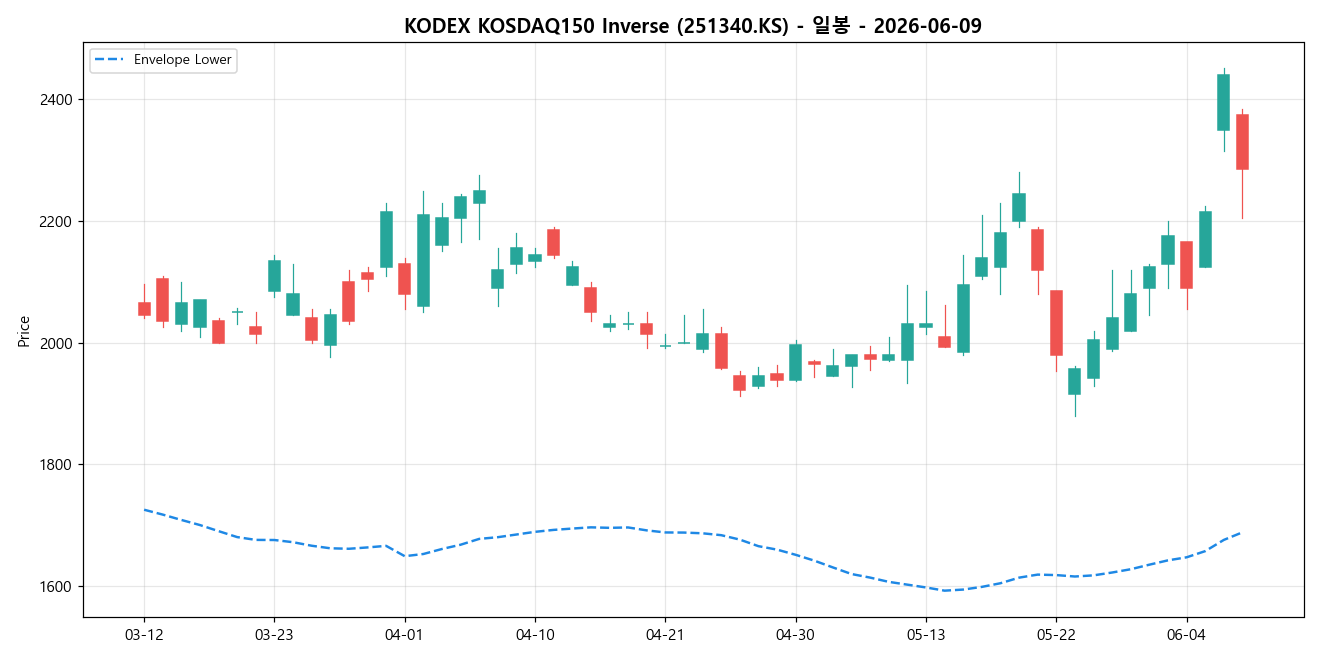Click the dashed envelope line's lowest point near 05-13
Viewport: 1320px width, 660px height.
click(945, 590)
